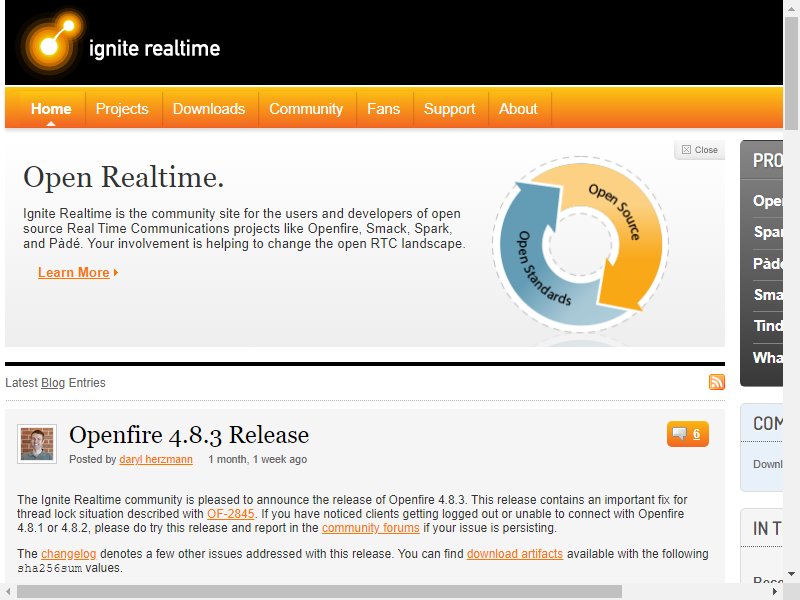Open the Downloads tab
The width and height of the screenshot is (800, 600).
209,109
